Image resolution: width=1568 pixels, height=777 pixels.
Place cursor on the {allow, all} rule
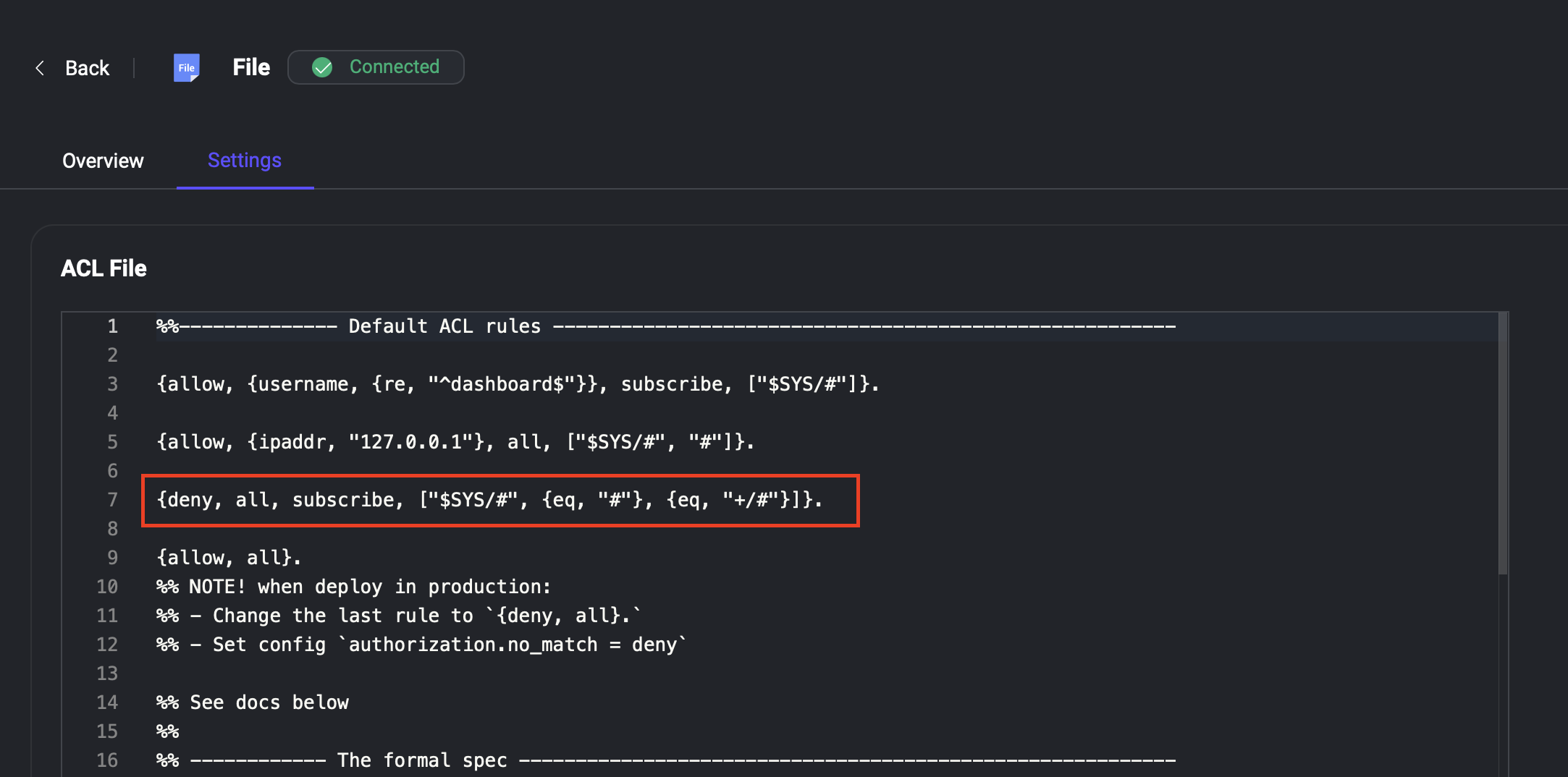(229, 558)
